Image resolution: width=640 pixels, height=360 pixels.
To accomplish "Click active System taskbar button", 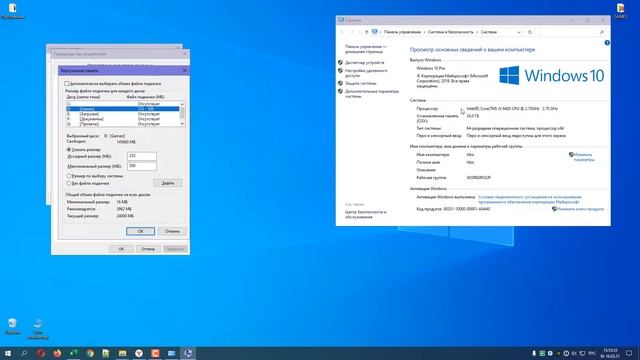I will tap(188, 353).
